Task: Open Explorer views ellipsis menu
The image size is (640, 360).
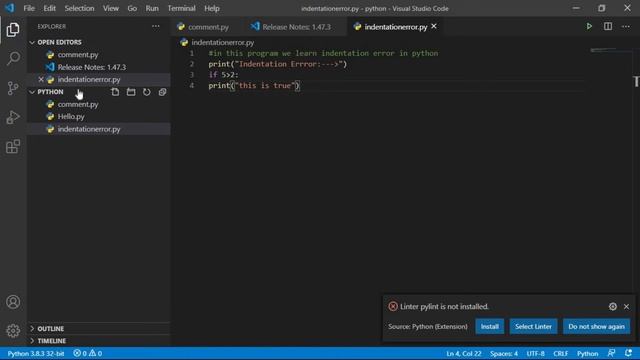Action: [156, 27]
